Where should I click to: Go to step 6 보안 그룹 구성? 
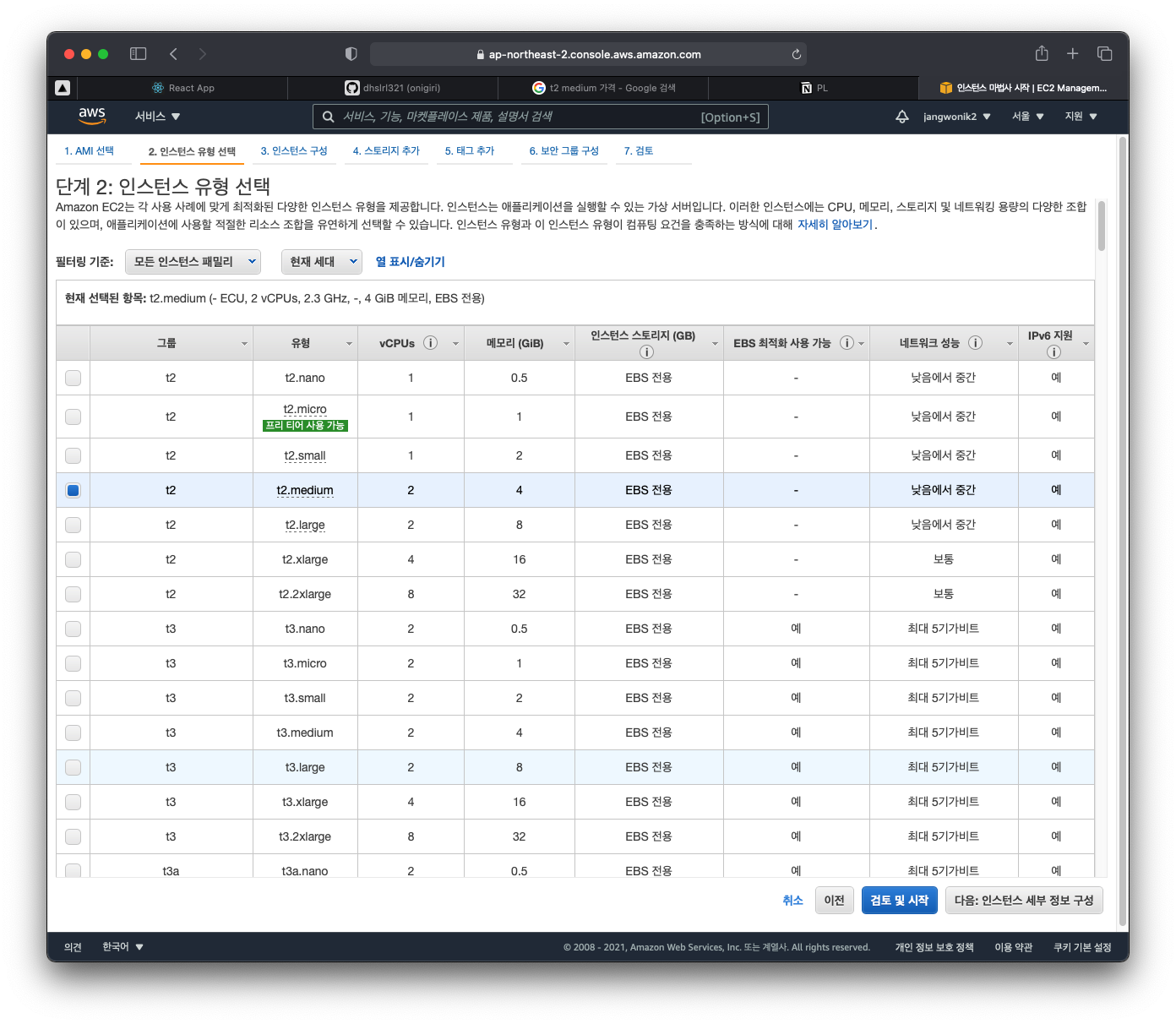tap(563, 151)
